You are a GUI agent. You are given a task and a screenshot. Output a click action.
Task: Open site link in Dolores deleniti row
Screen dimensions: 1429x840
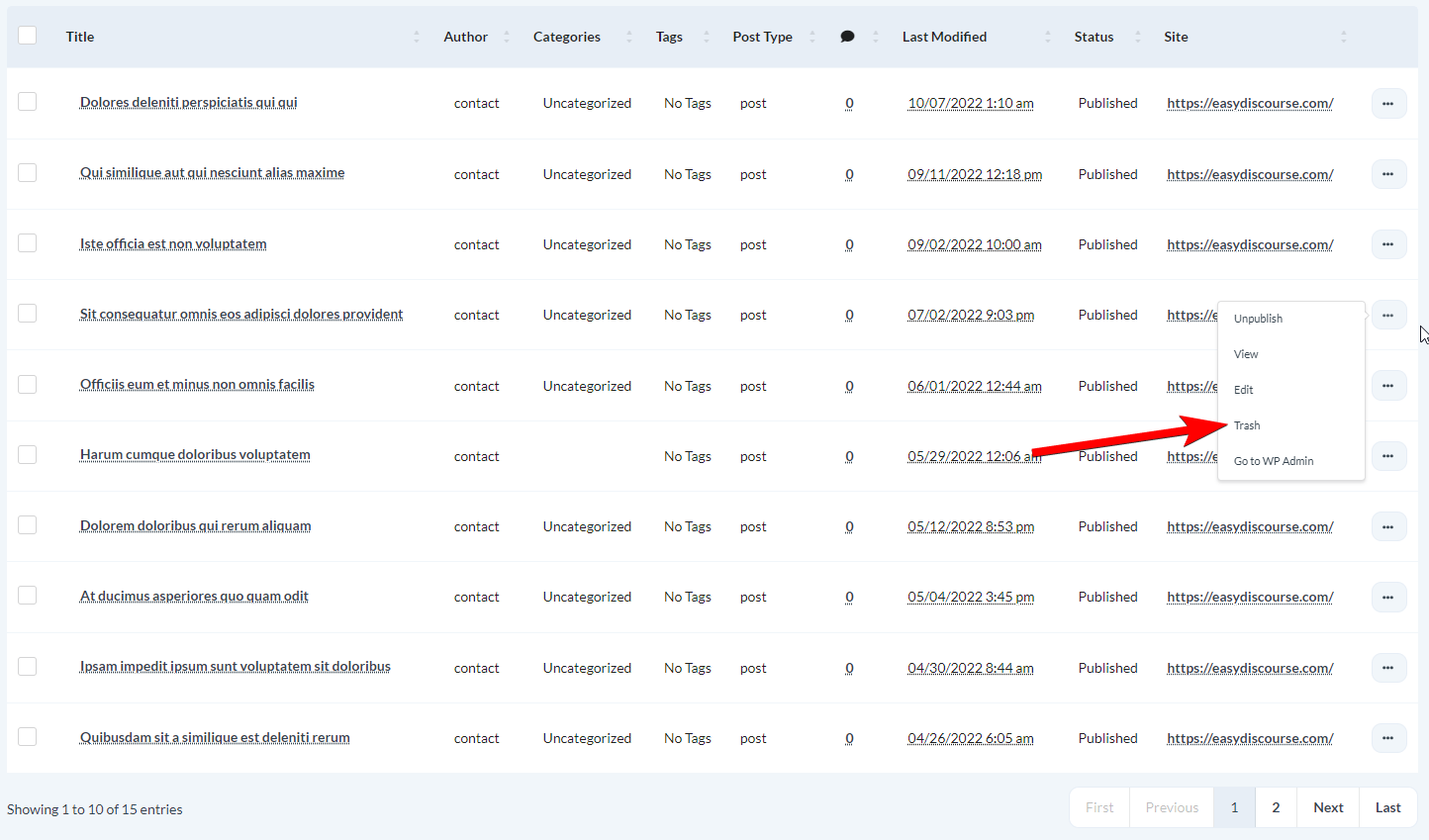coord(1250,103)
